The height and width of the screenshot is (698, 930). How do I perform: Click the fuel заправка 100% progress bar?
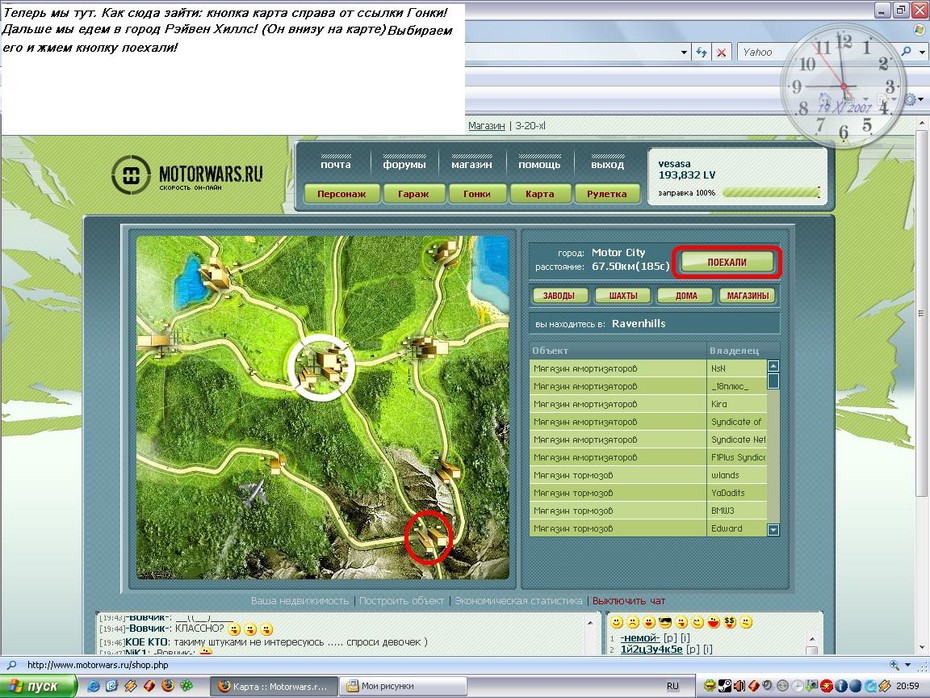coord(771,192)
